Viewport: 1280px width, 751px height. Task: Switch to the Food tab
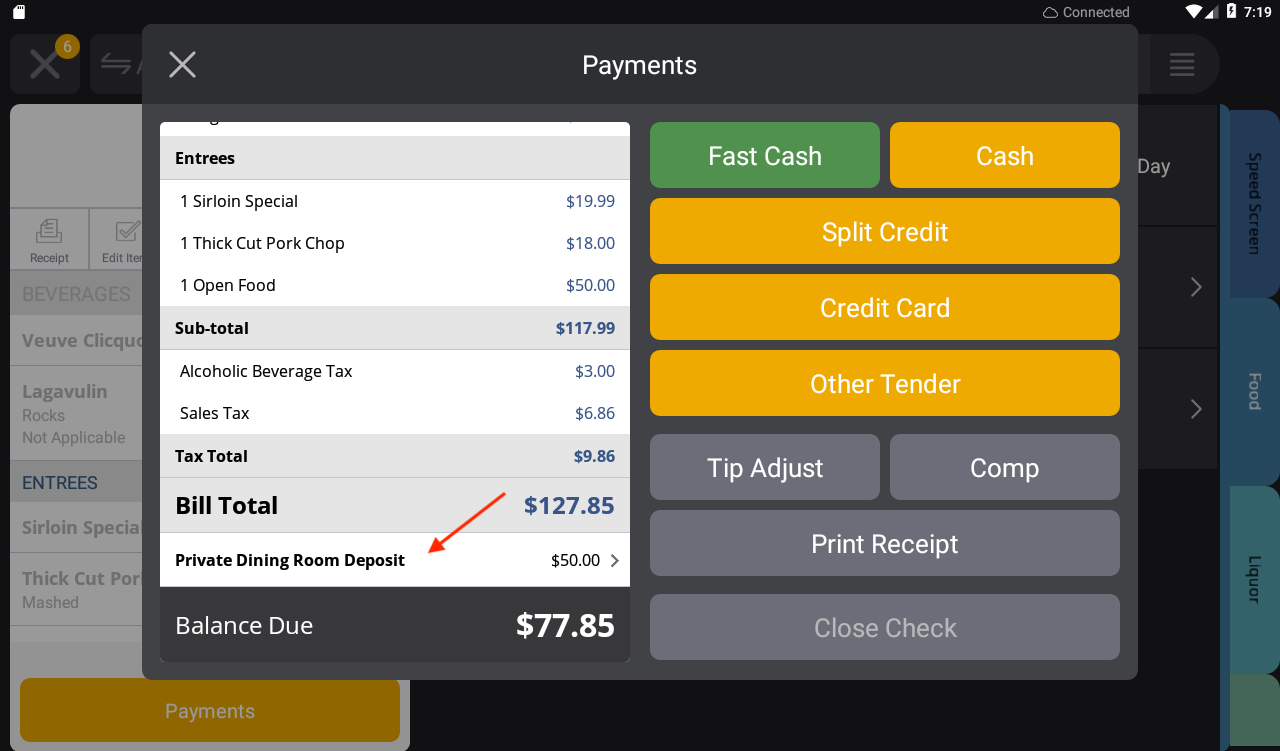coord(1254,391)
